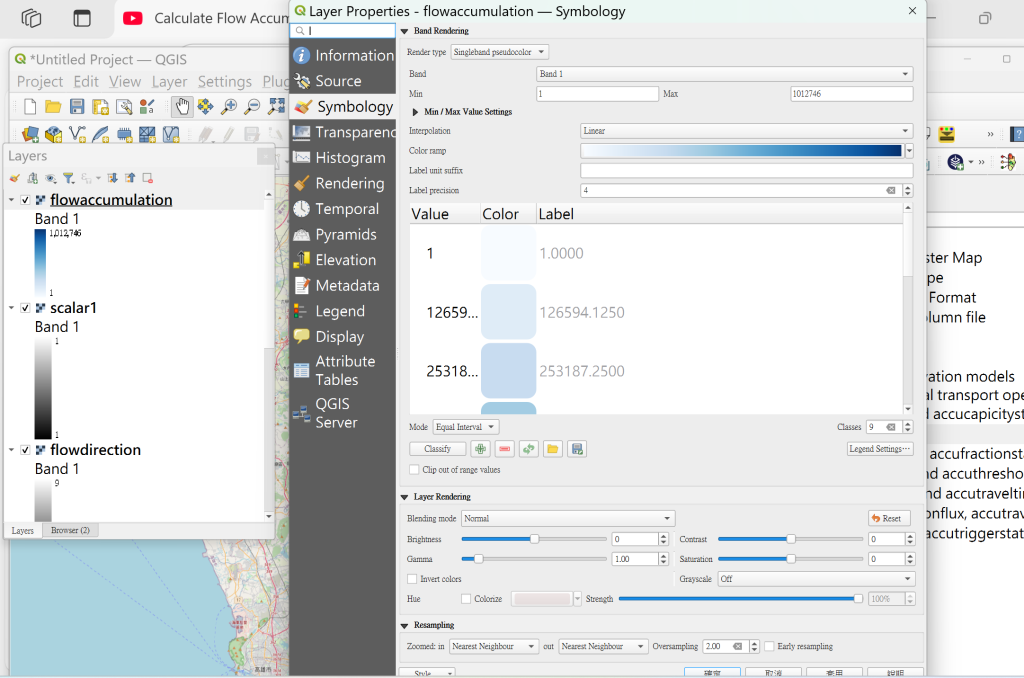The width and height of the screenshot is (1024, 678).
Task: Save the project with the floppy disk icon
Action: coord(77,106)
